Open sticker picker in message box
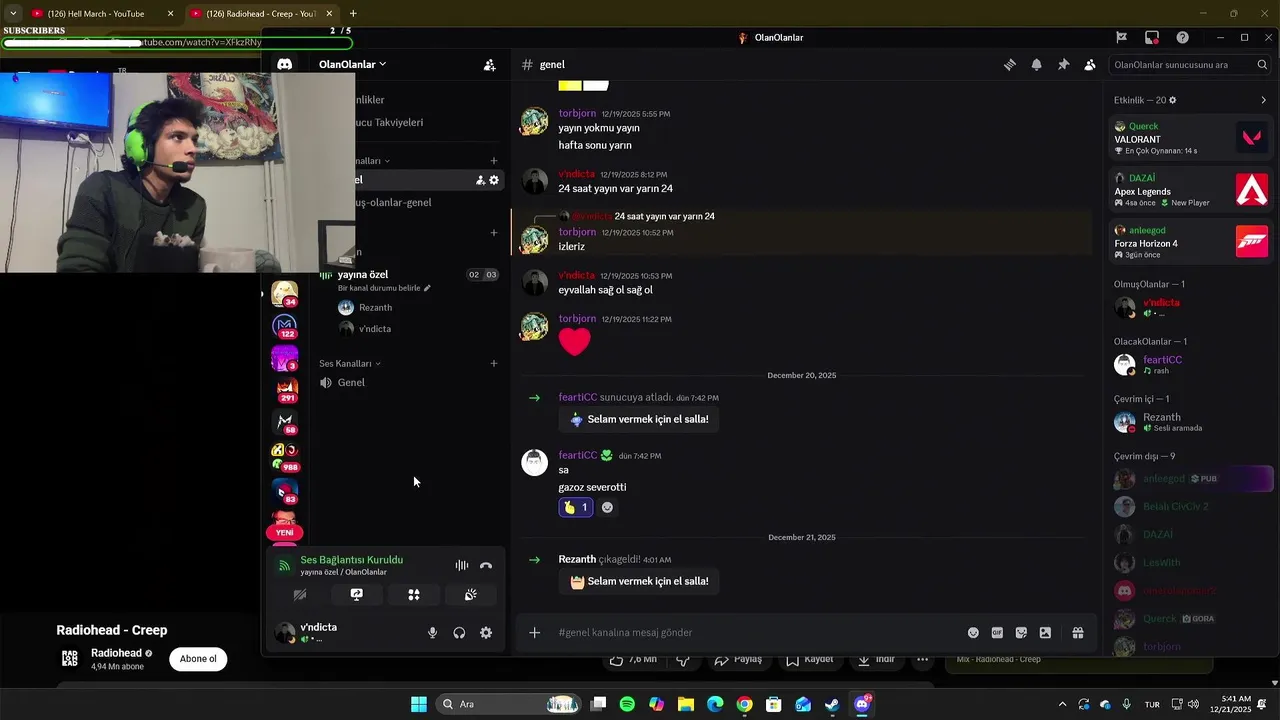This screenshot has height=720, width=1280. coord(1021,633)
